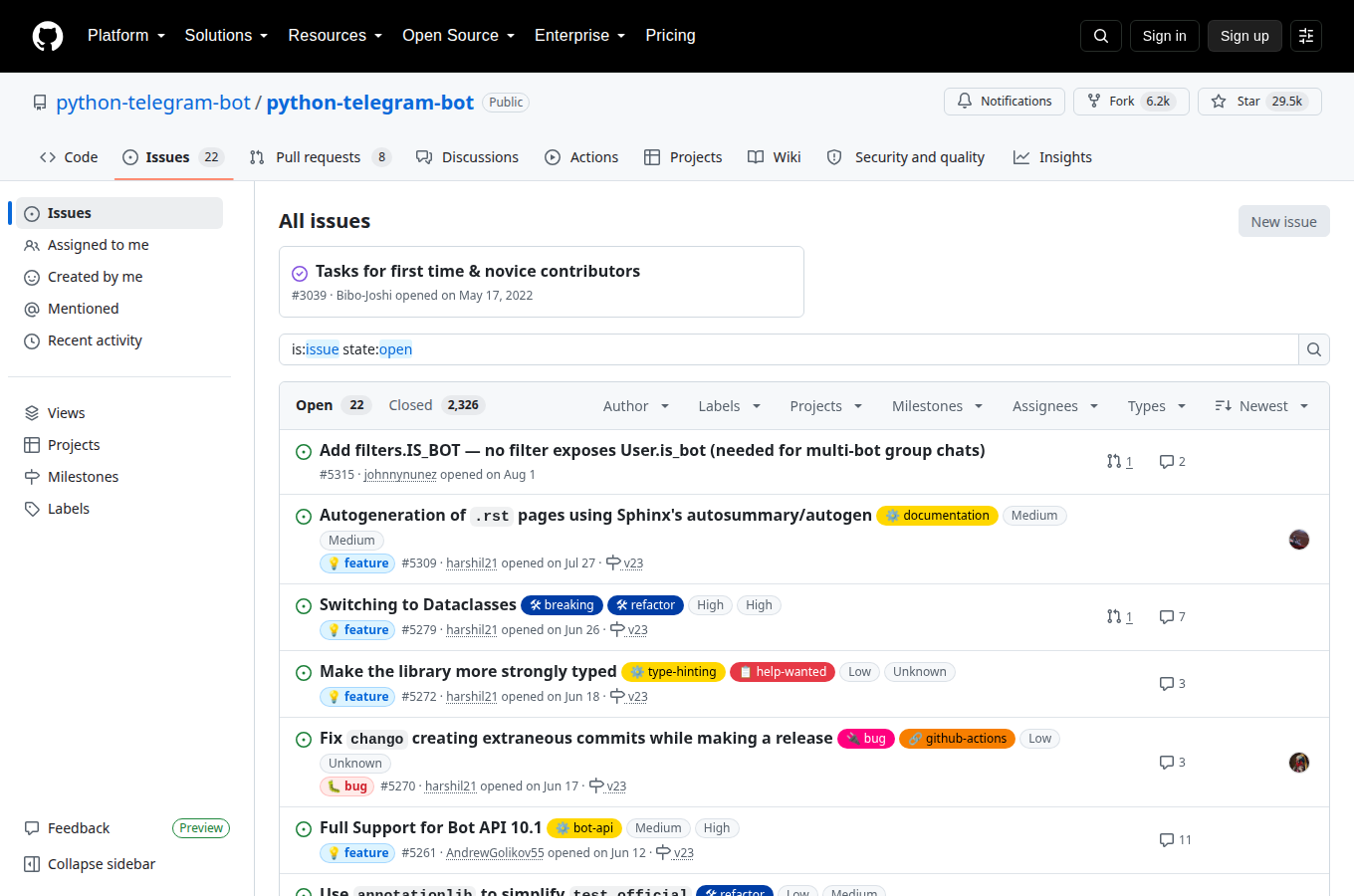This screenshot has height=896, width=1354.
Task: Show Closed issues list
Action: 436,405
